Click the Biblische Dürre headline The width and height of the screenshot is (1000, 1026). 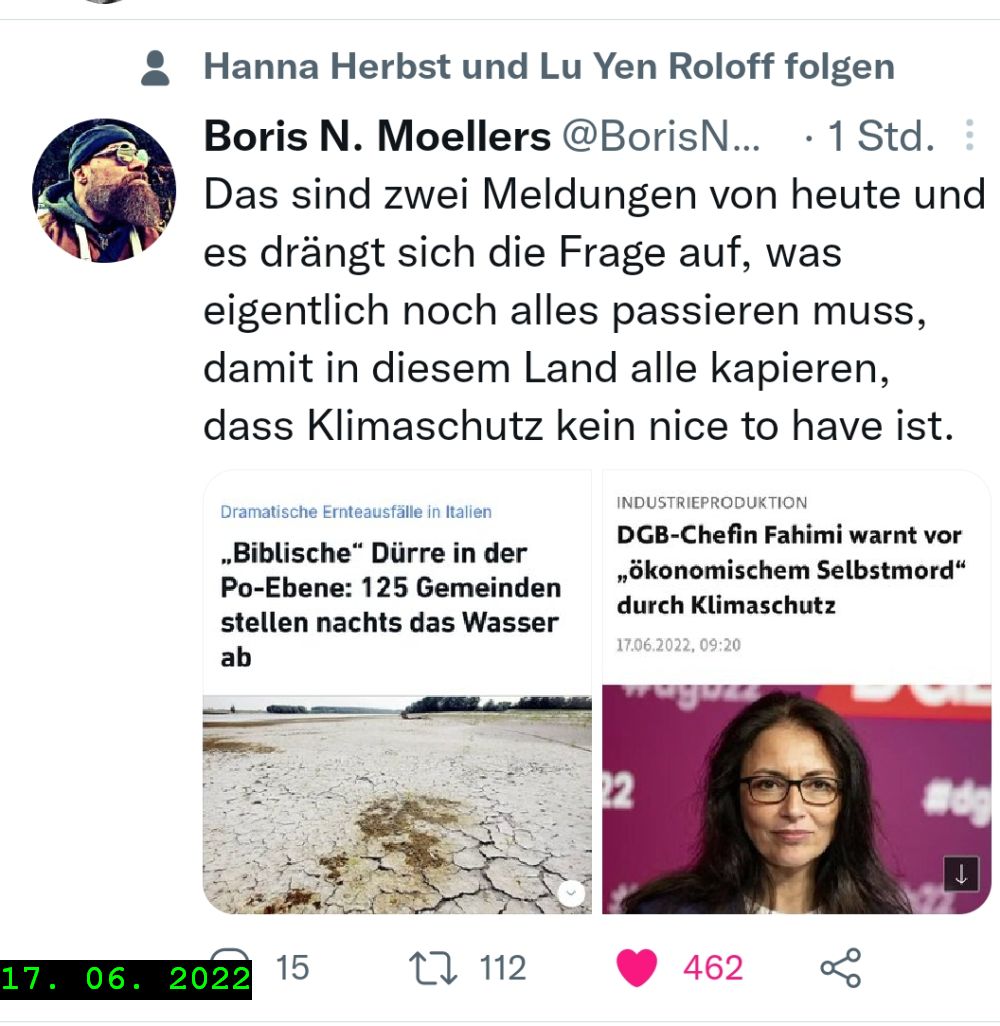coord(391,605)
